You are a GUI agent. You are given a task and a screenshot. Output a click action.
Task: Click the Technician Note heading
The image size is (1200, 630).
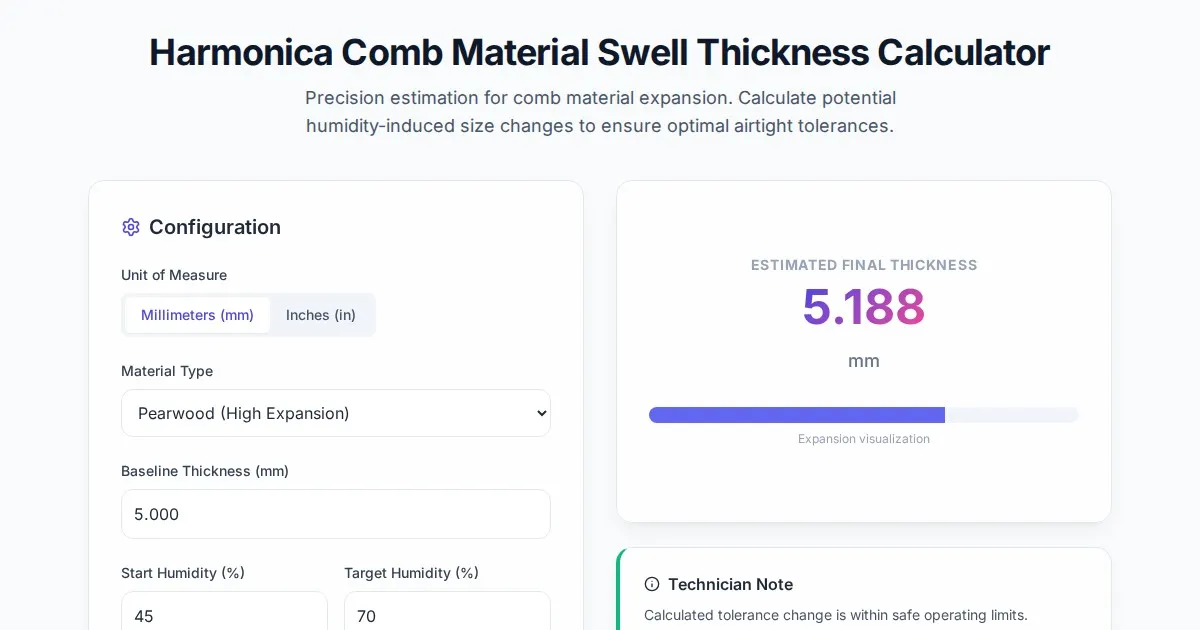(x=730, y=584)
